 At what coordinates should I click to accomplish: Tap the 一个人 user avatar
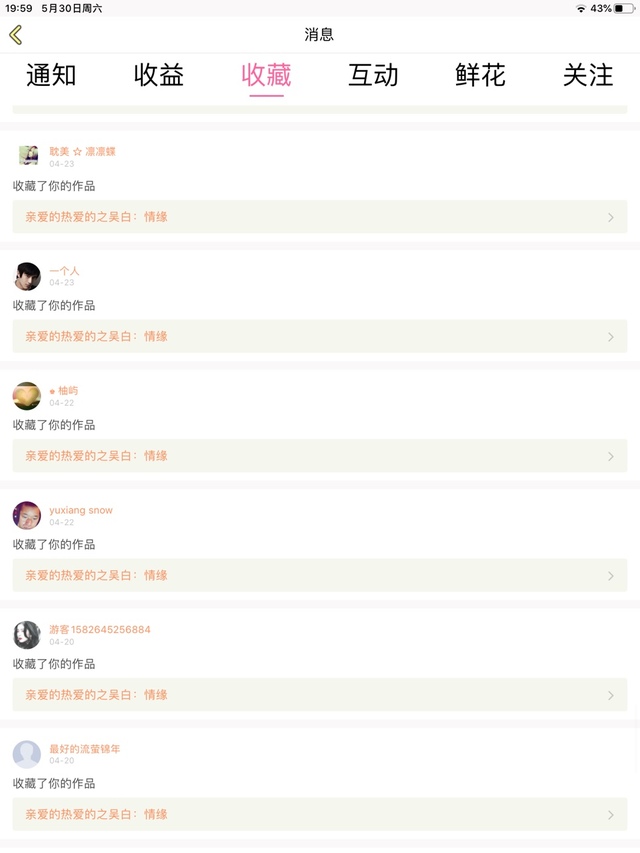(27, 276)
